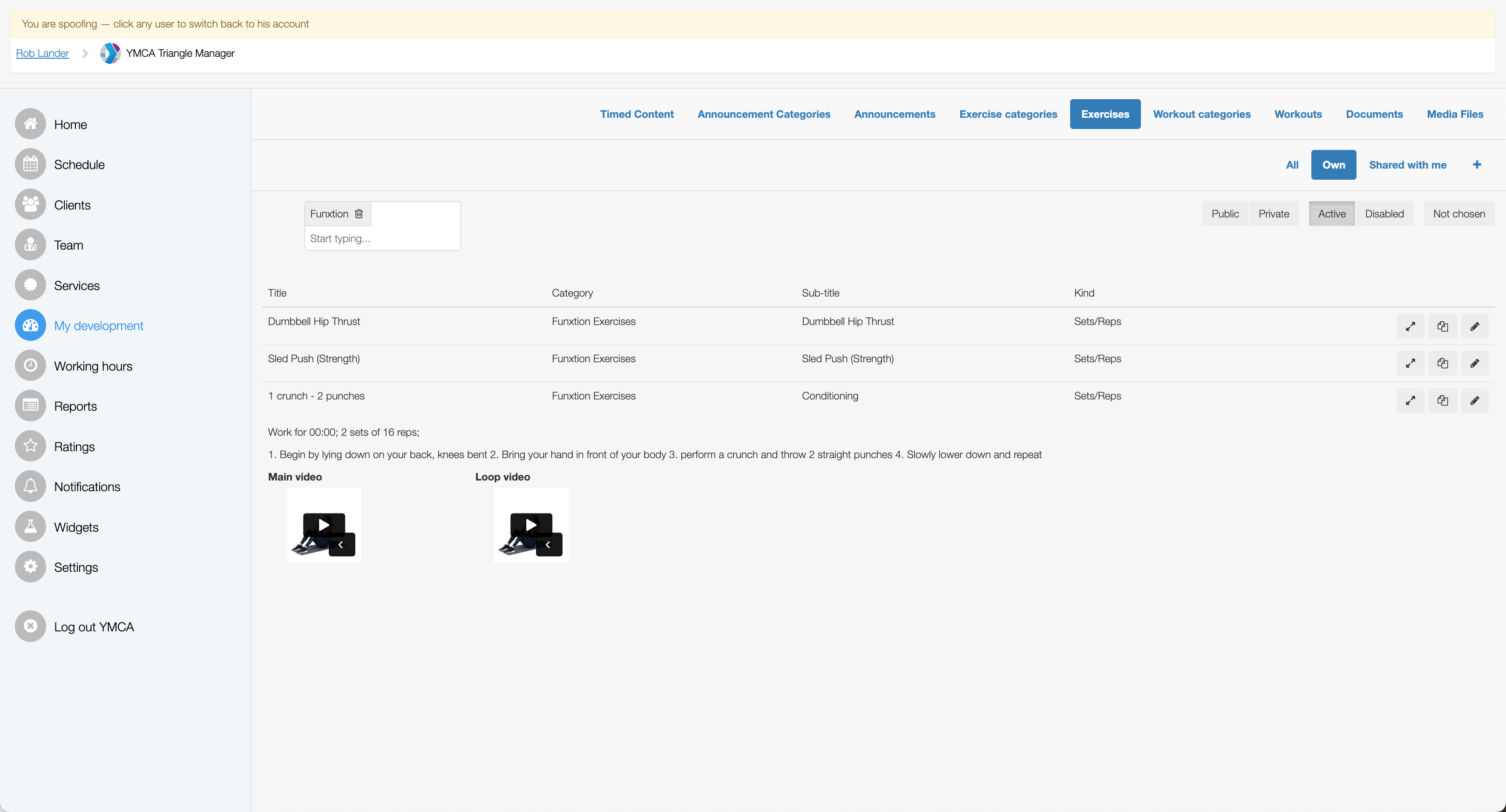Open the Documents tab
This screenshot has height=812, width=1506.
(1374, 114)
